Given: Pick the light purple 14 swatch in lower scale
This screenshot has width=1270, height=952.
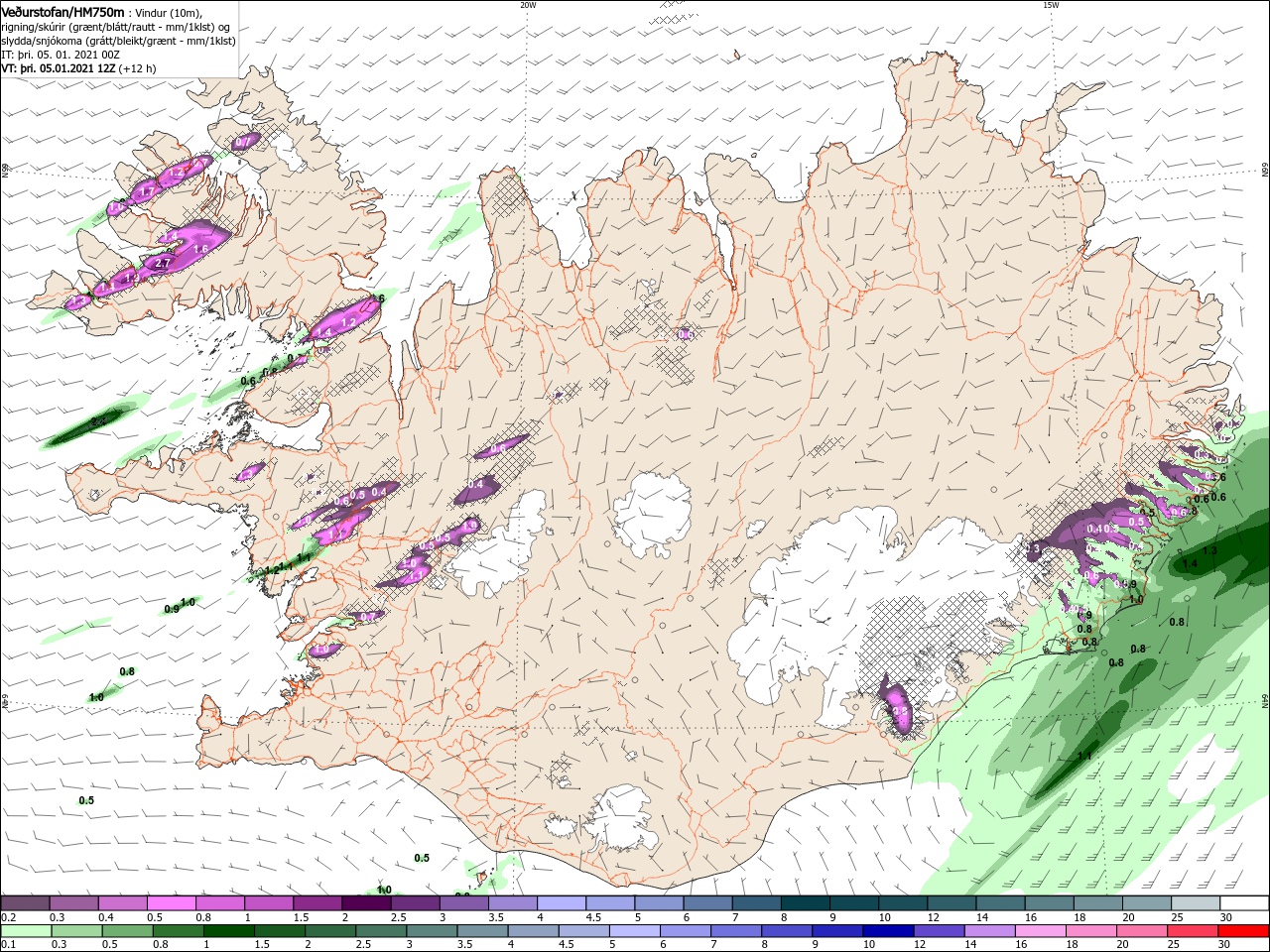Looking at the screenshot, I should (x=988, y=931).
